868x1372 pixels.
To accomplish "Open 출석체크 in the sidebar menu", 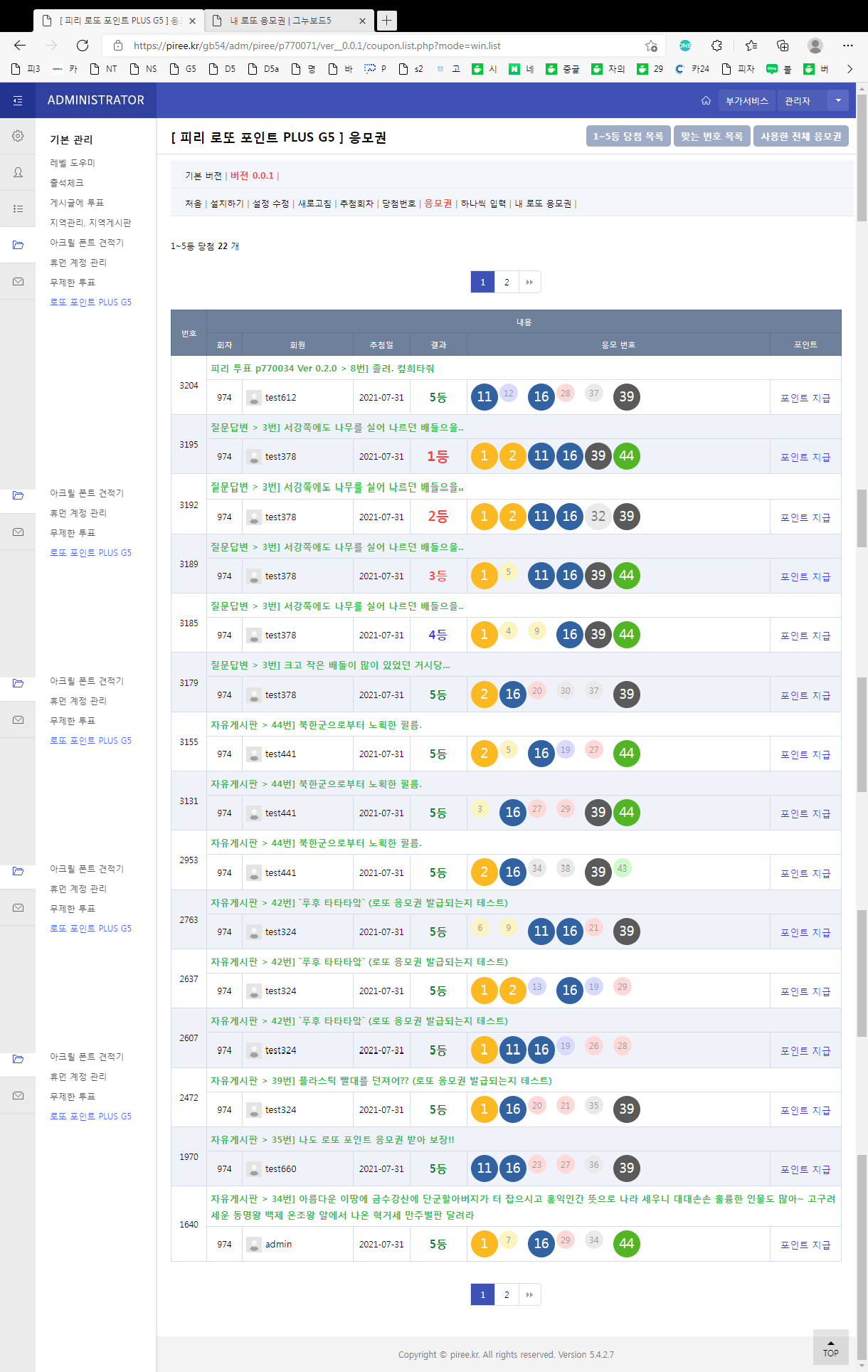I will pos(67,183).
